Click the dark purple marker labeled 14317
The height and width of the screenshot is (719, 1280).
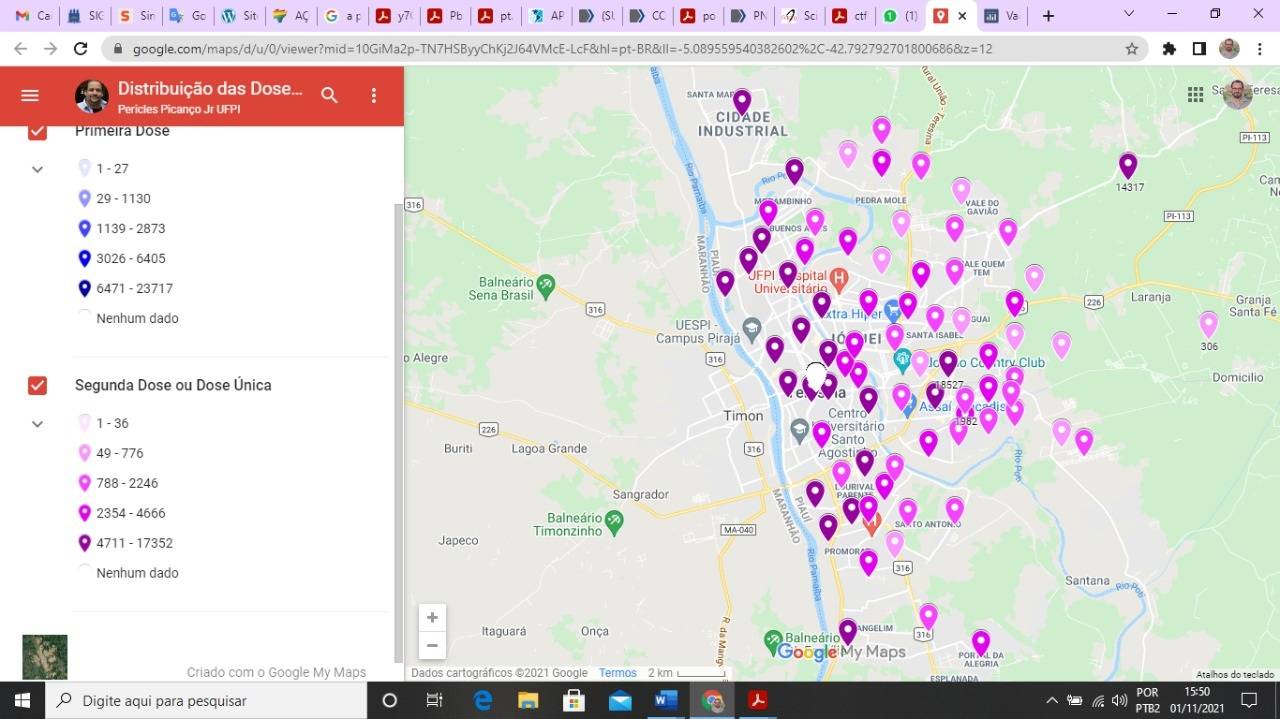click(x=1128, y=166)
